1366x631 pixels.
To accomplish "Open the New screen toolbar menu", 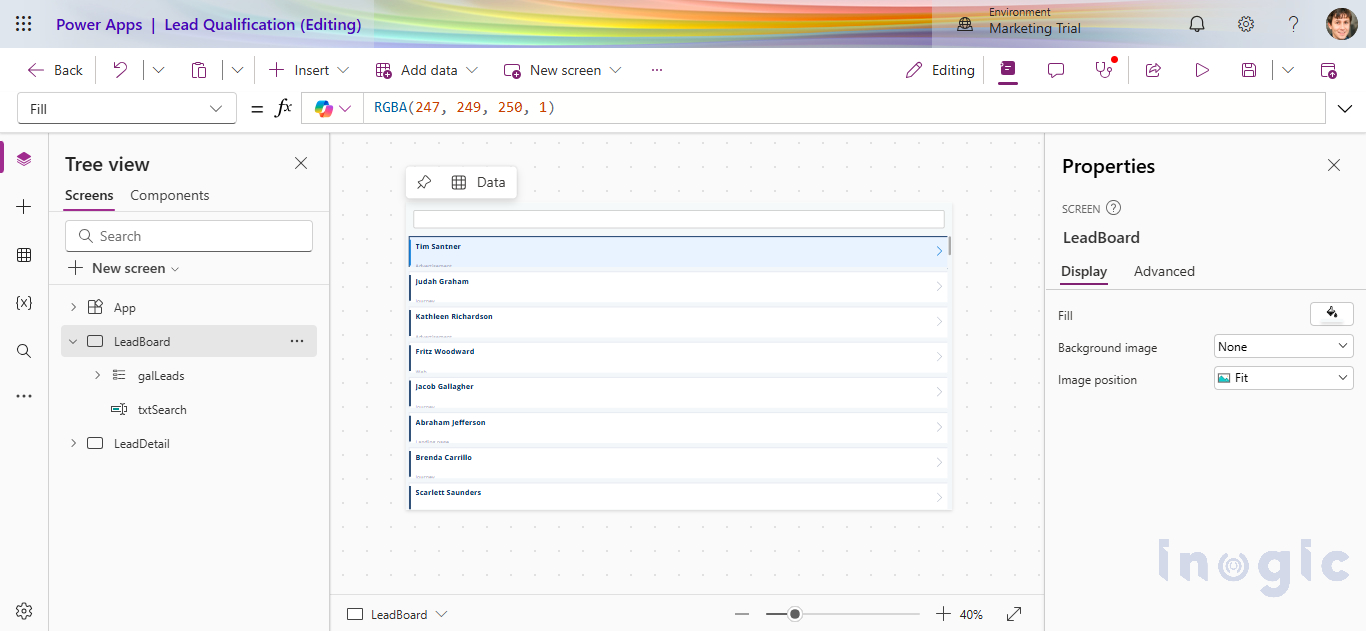I will (562, 70).
